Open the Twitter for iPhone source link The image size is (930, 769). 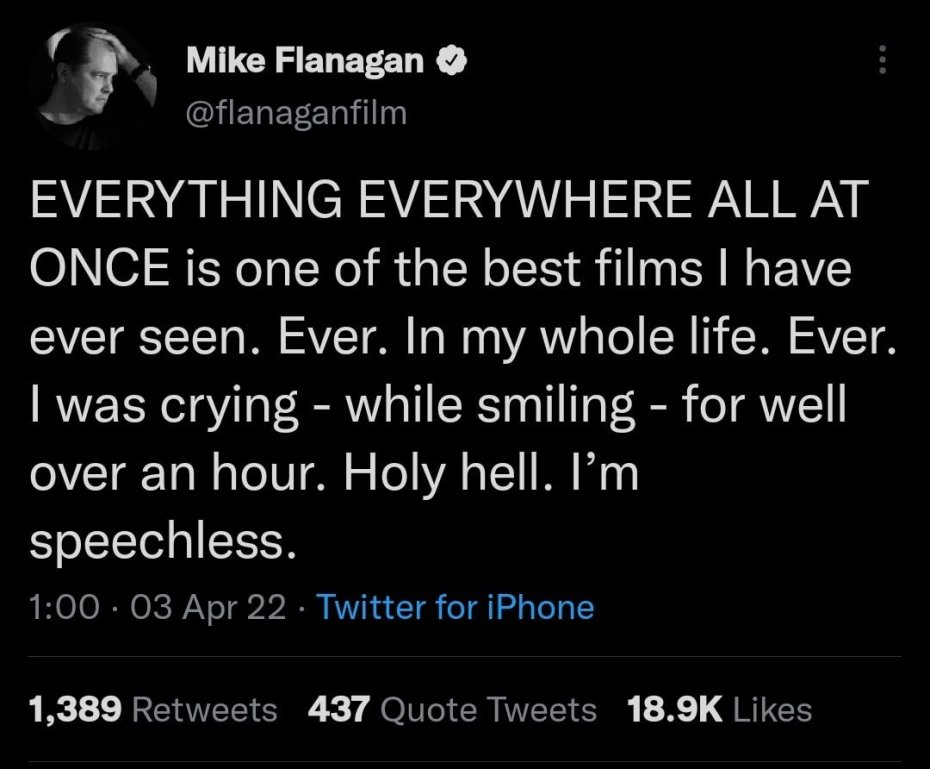(x=455, y=607)
